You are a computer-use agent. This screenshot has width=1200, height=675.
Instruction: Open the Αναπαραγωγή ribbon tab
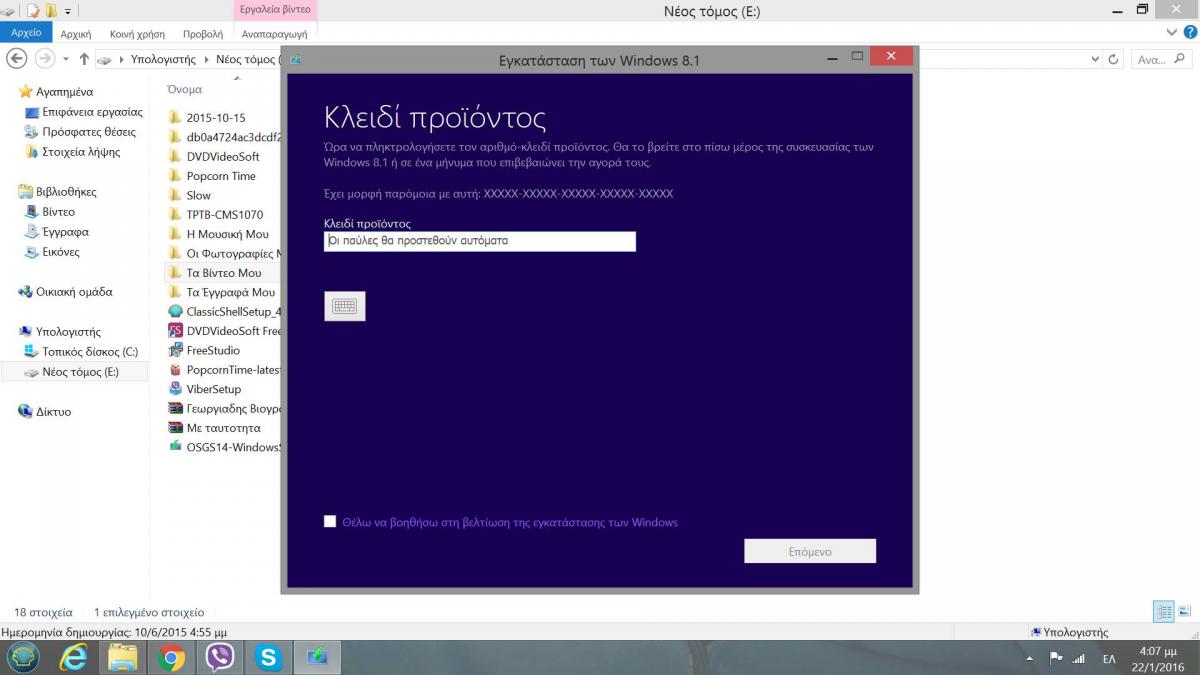tap(274, 33)
